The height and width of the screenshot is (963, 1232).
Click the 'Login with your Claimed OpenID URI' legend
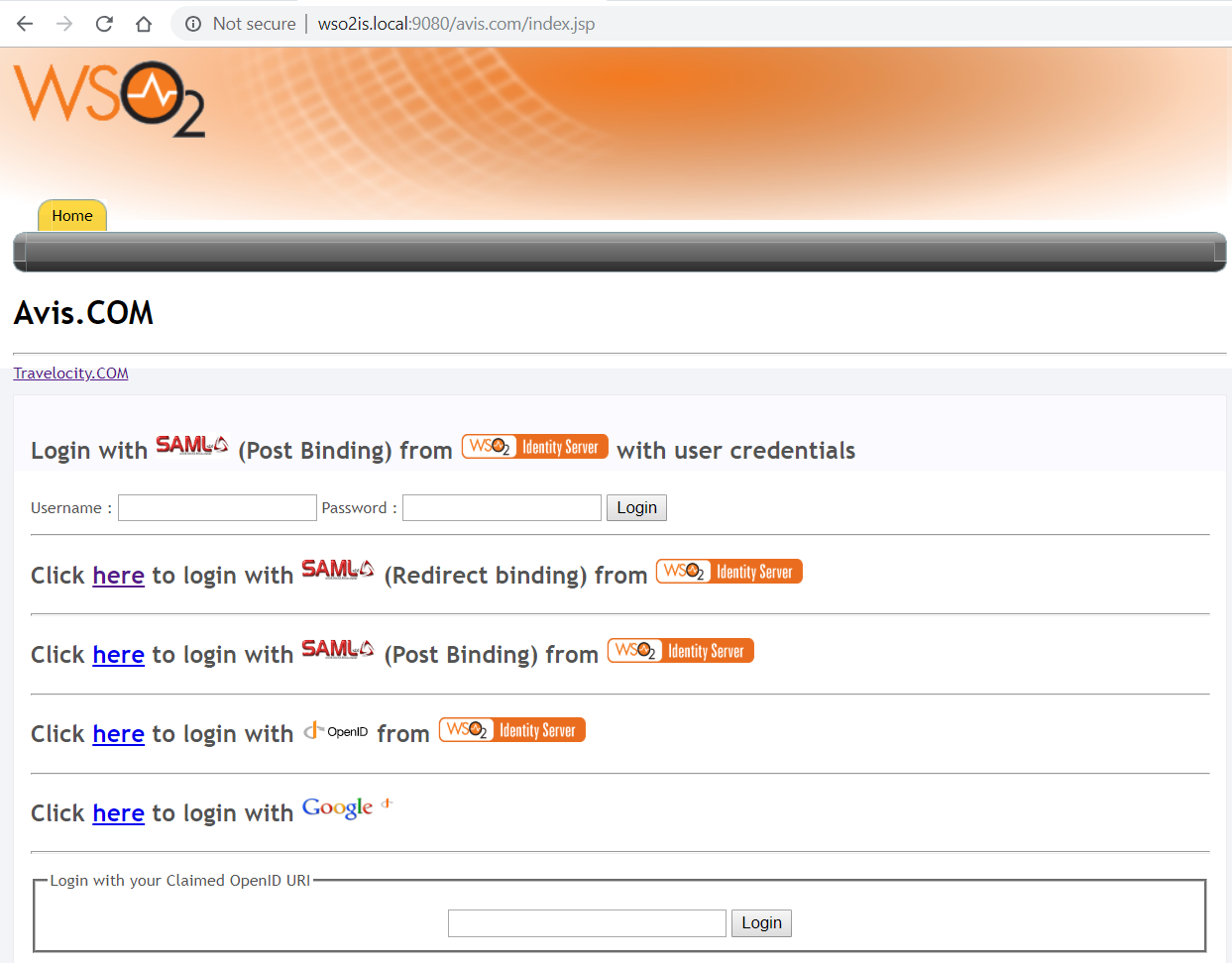(x=180, y=880)
